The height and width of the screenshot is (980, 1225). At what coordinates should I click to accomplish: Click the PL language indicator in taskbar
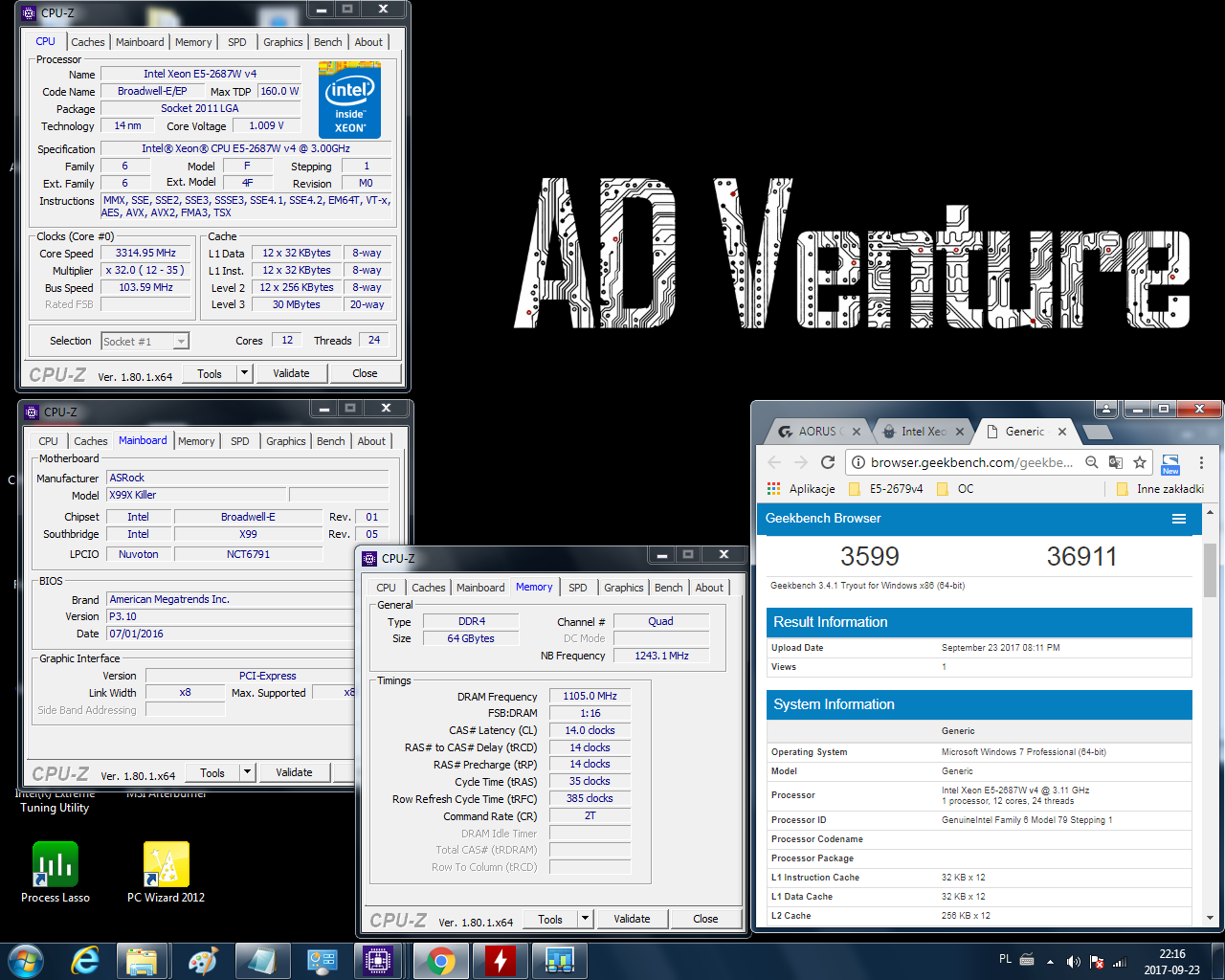1005,959
